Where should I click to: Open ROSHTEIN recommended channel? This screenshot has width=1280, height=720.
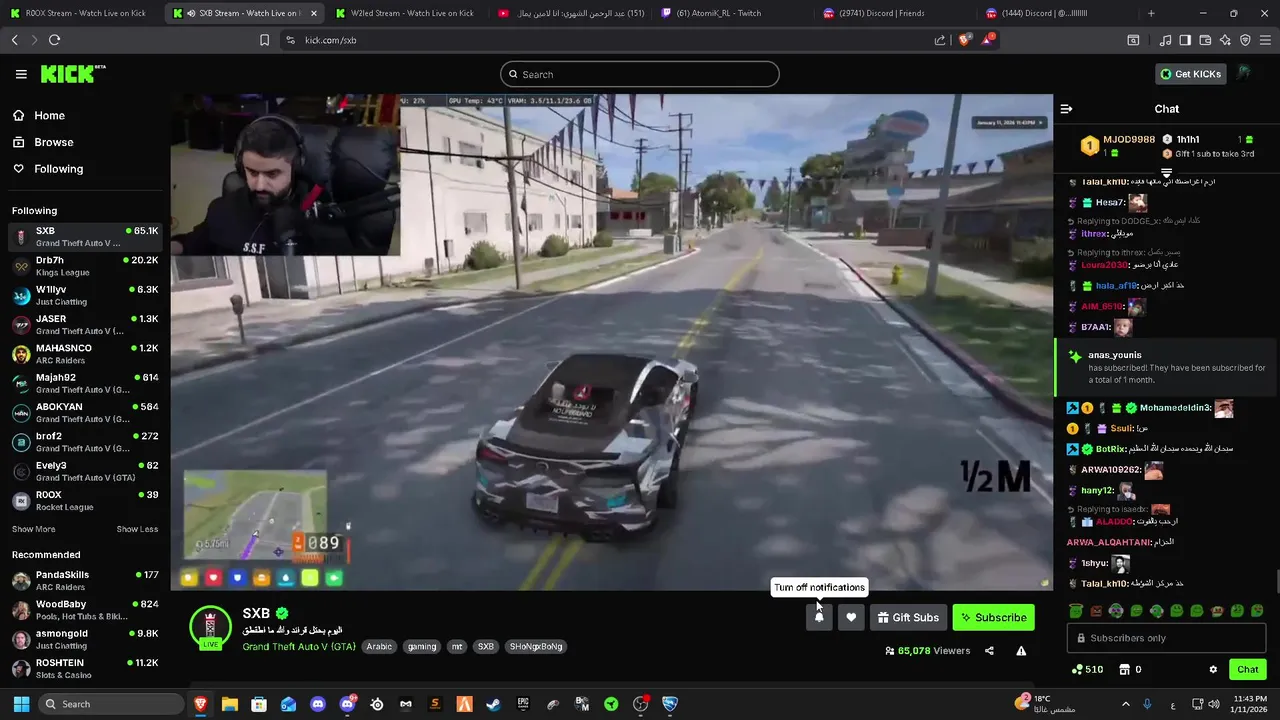click(x=85, y=668)
